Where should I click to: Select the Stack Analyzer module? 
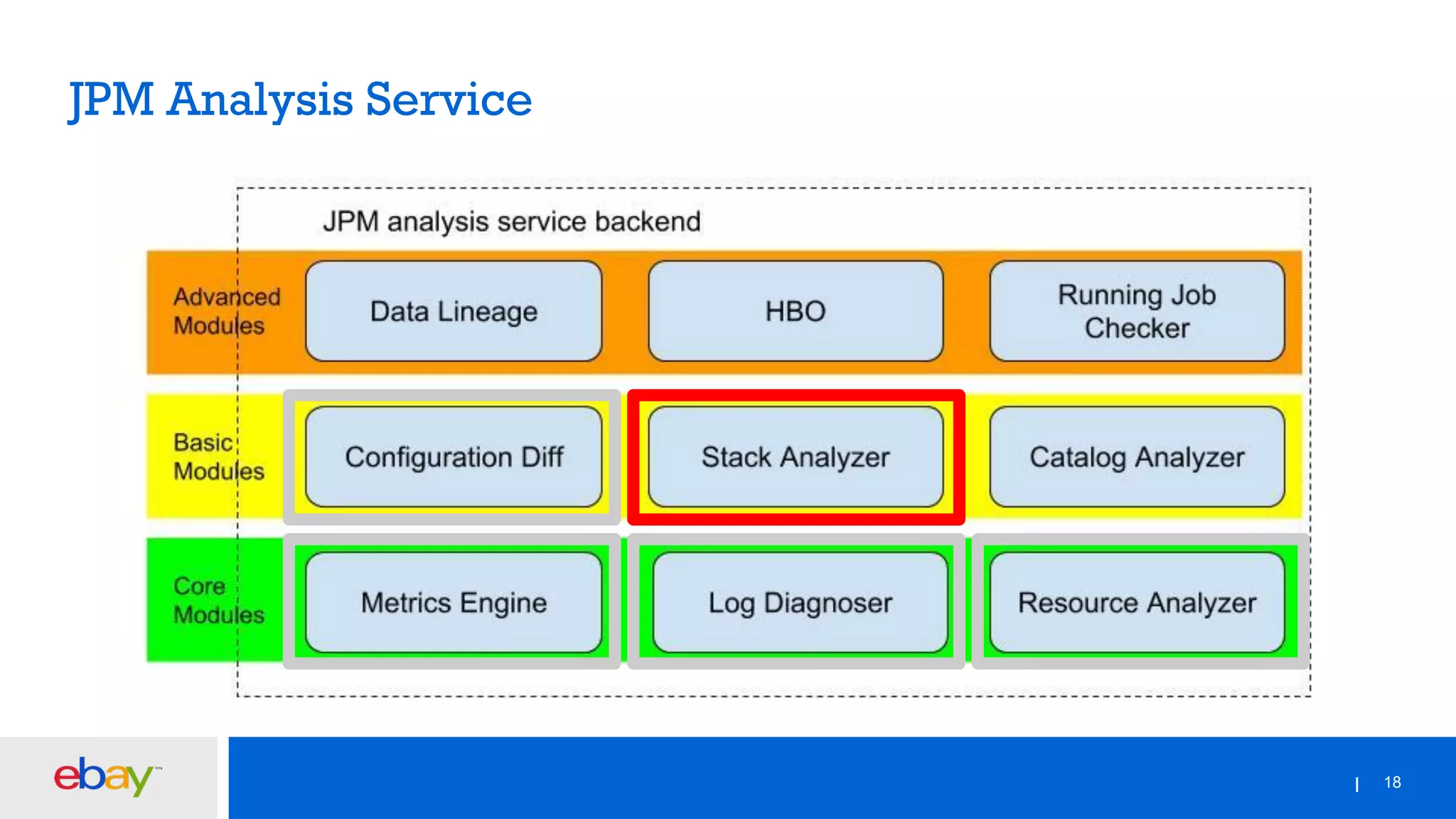(796, 457)
